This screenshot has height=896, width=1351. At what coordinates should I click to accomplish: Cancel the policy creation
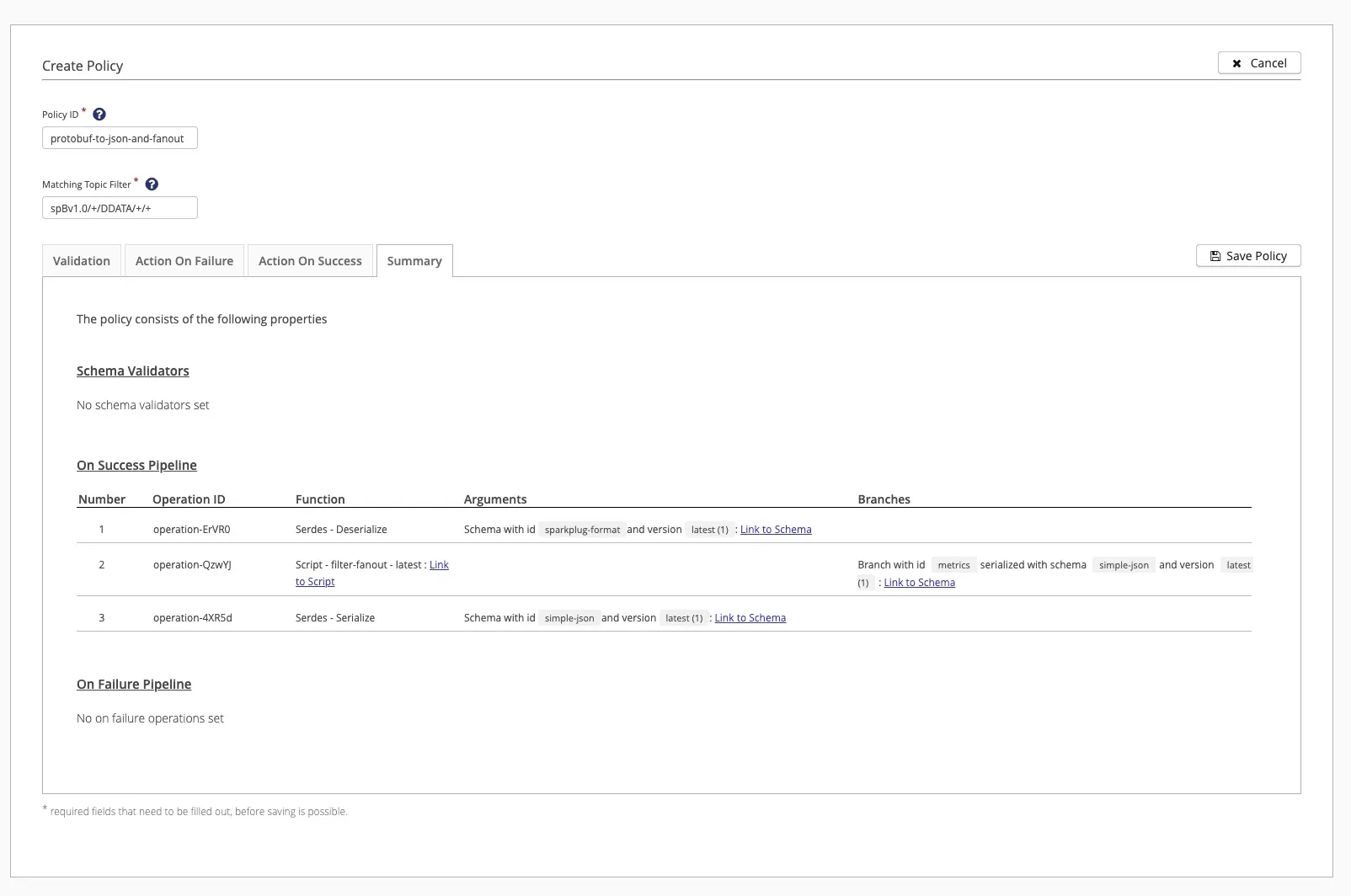tap(1259, 62)
